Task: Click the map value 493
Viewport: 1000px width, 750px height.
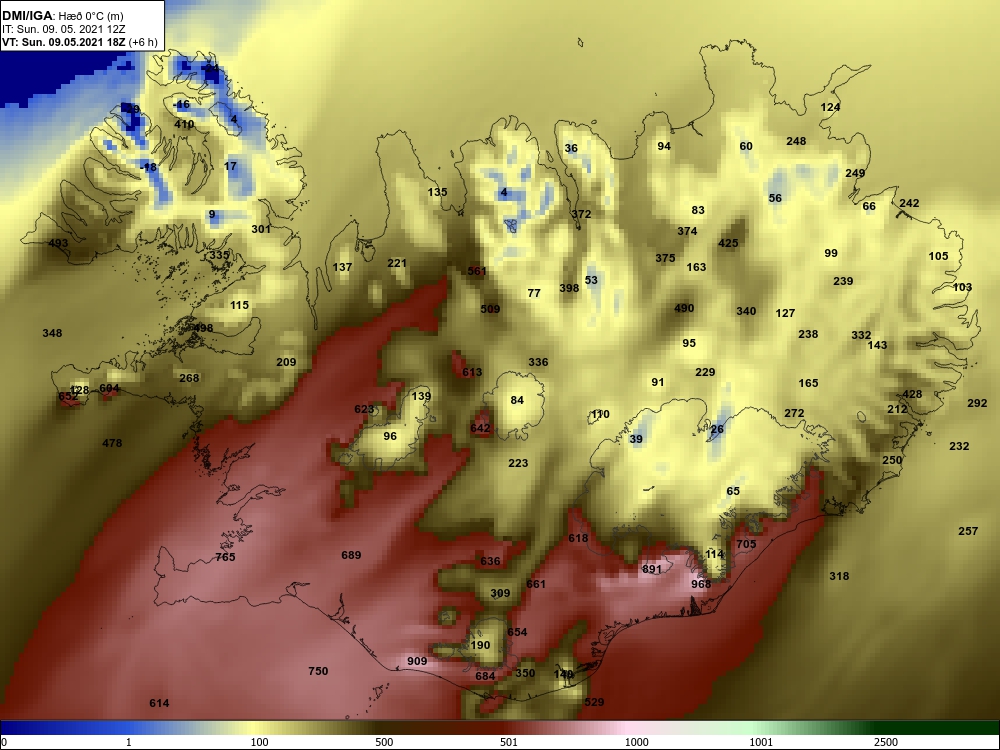Action: (58, 243)
